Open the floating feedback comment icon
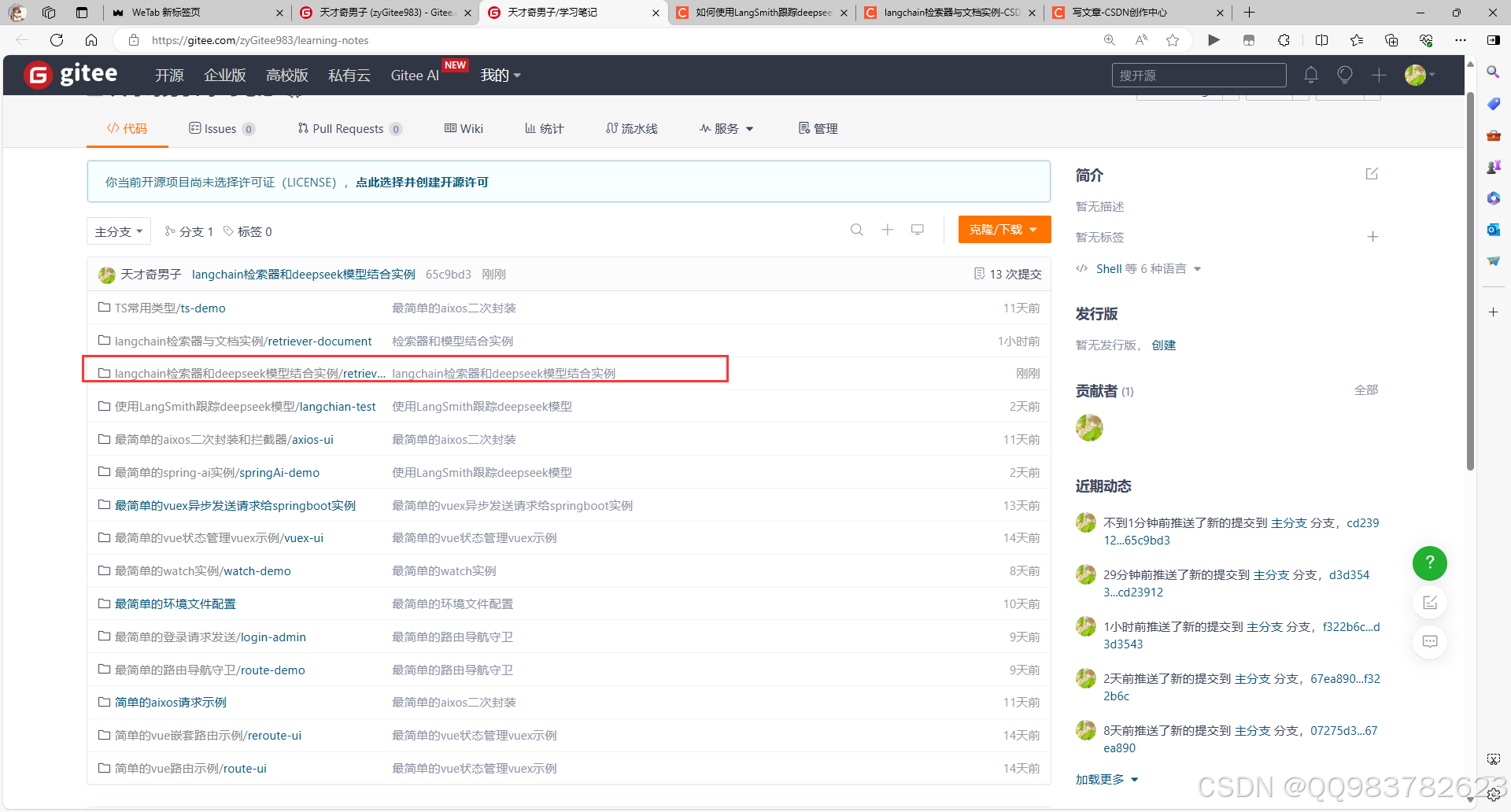This screenshot has height=812, width=1511. point(1430,641)
